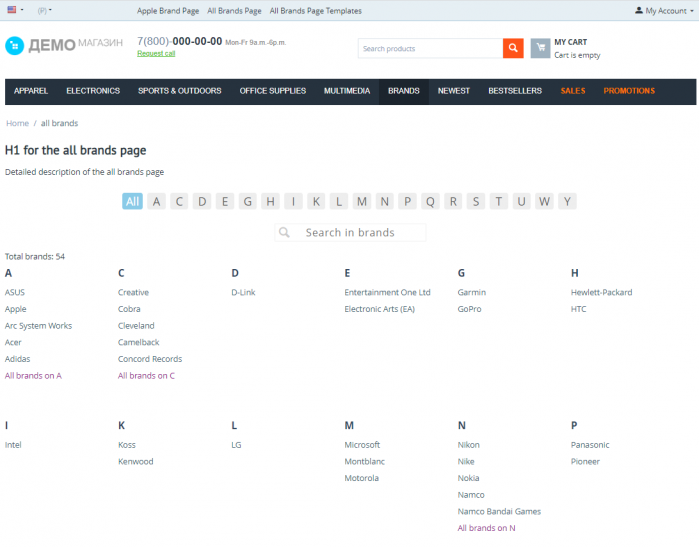700x547 pixels.
Task: Click the Request call link
Action: click(x=156, y=53)
